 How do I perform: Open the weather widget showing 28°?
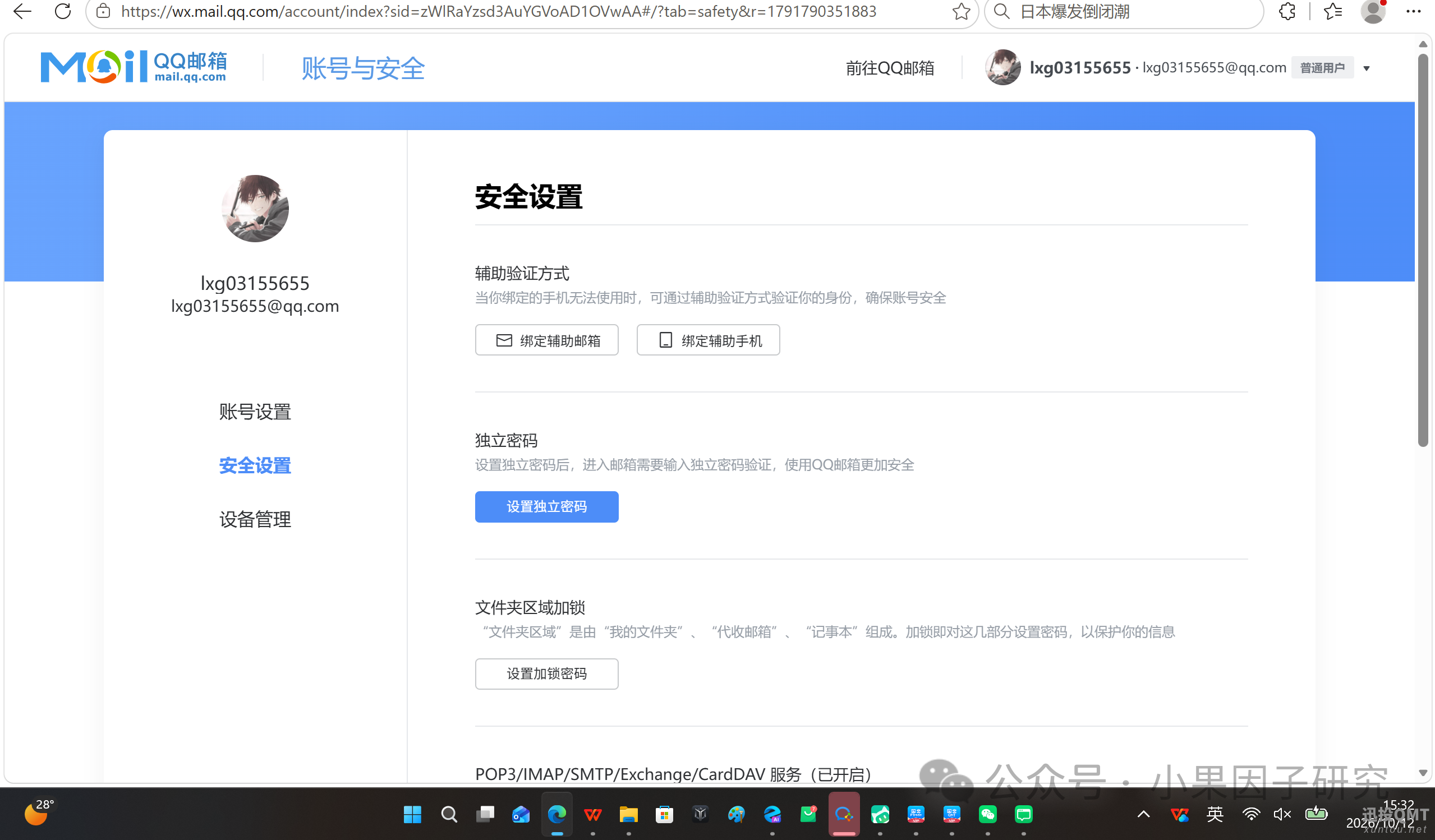(x=39, y=813)
